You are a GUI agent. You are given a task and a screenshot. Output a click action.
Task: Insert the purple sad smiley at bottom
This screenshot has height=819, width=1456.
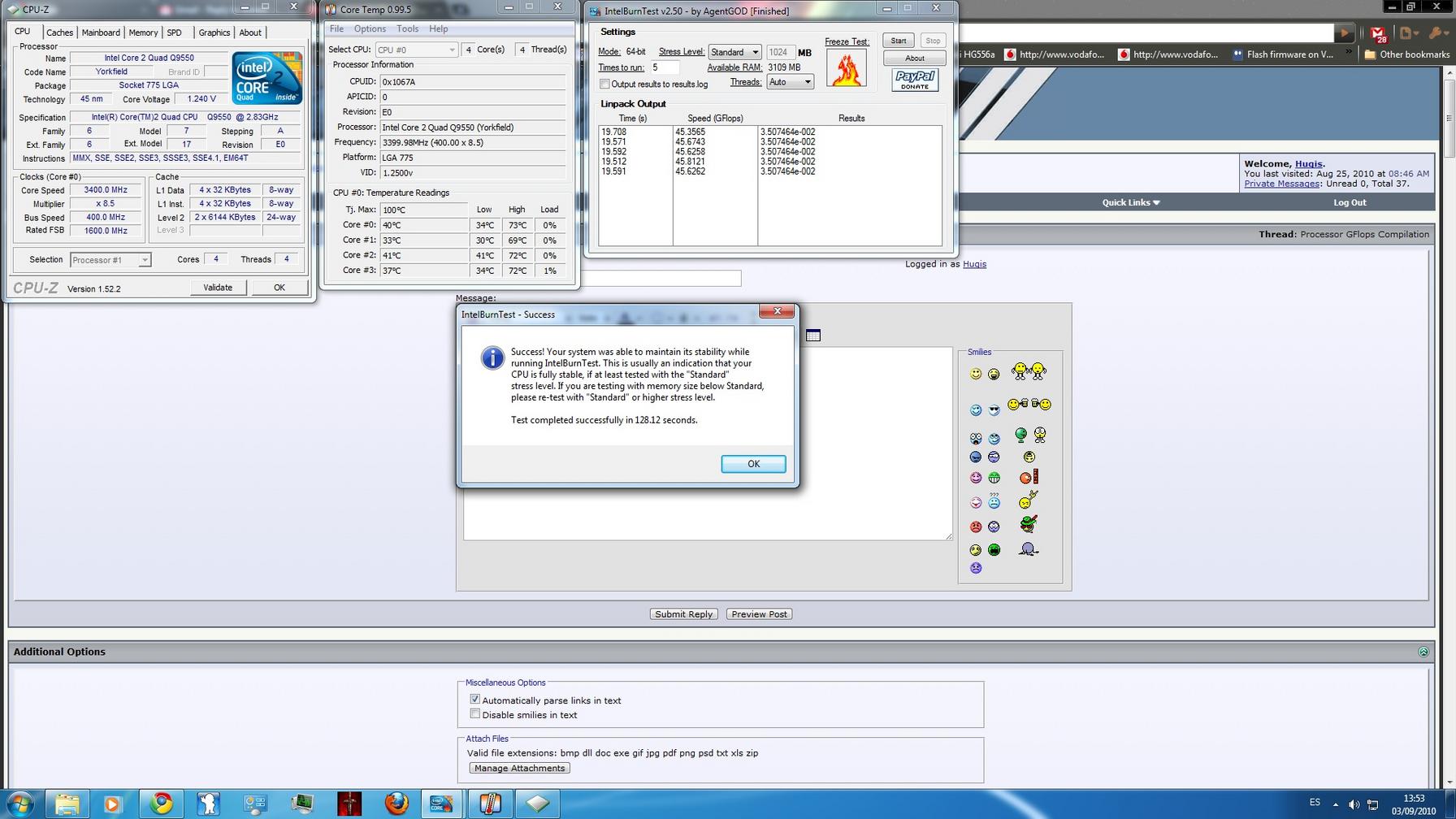click(976, 568)
